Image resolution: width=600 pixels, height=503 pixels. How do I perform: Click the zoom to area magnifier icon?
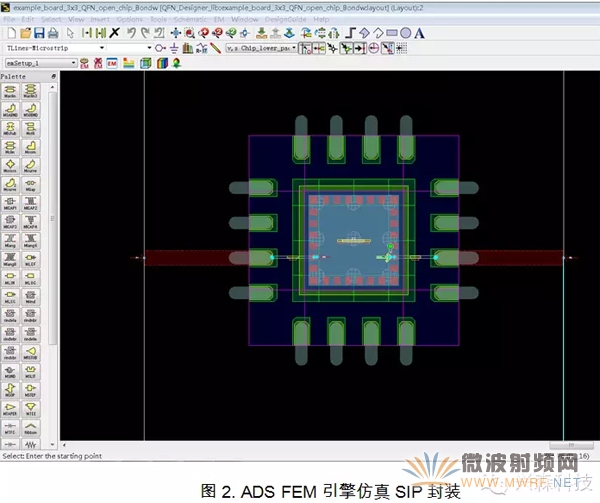pos(189,33)
